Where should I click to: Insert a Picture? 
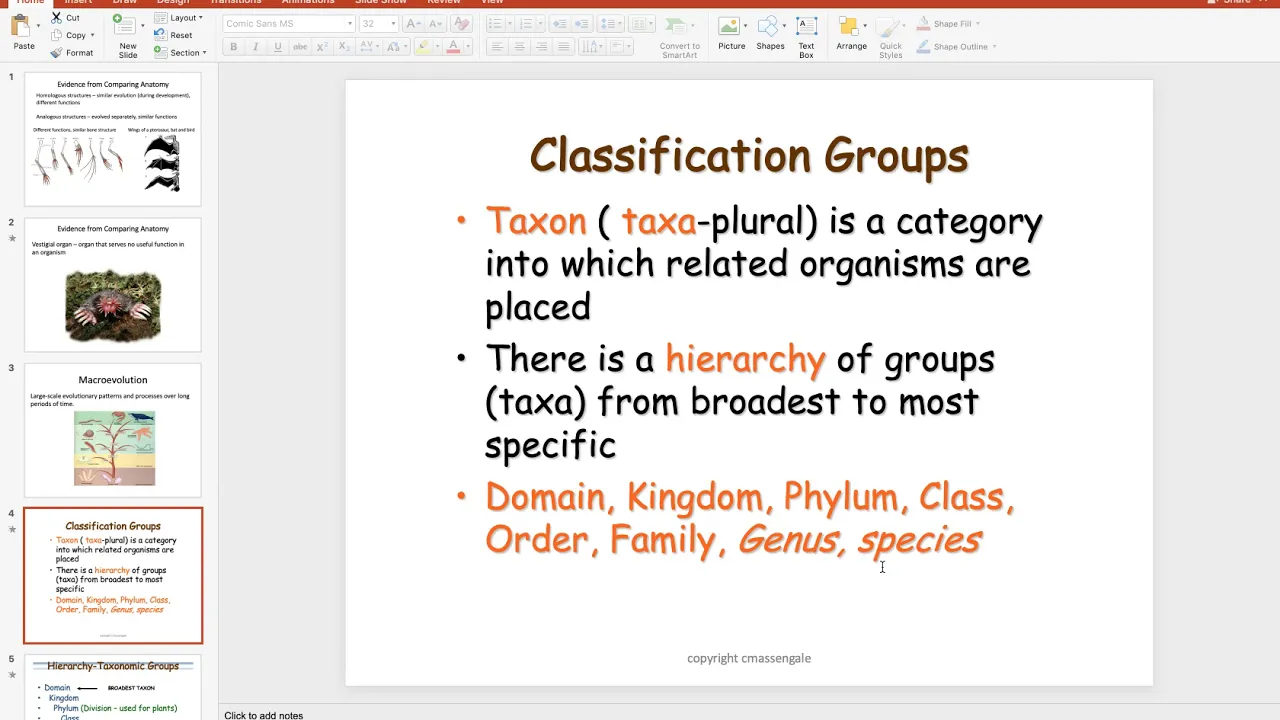pyautogui.click(x=731, y=34)
